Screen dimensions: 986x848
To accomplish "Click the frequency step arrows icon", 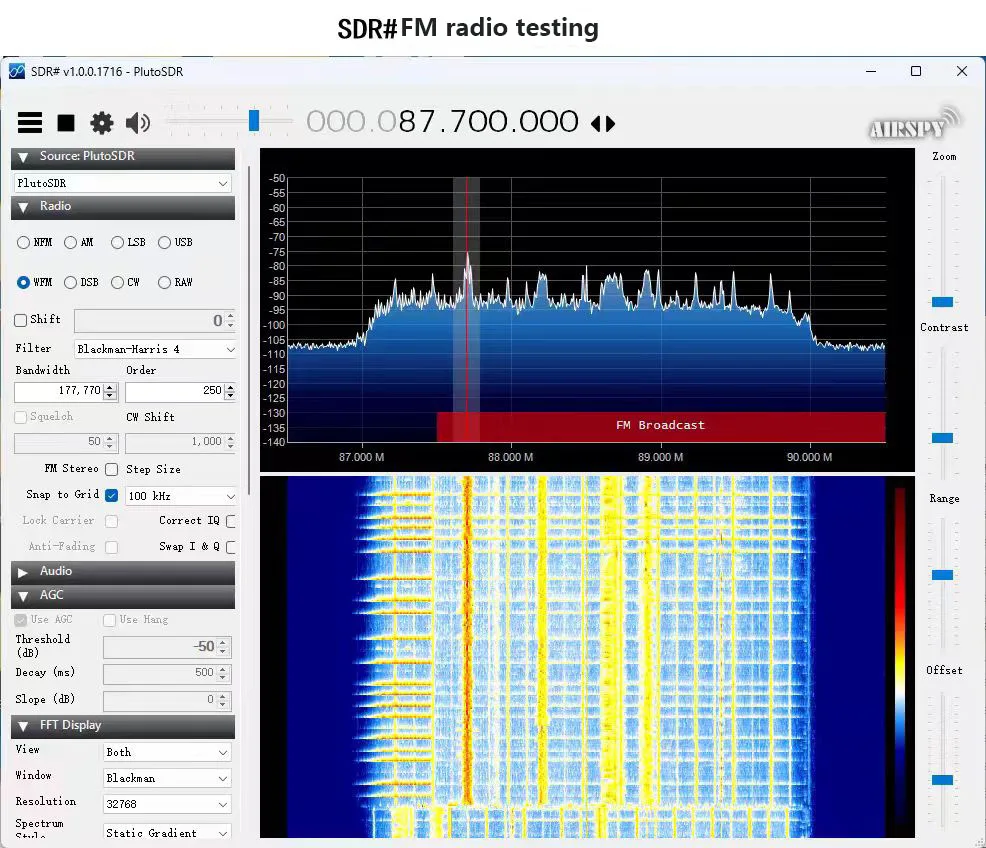I will (x=603, y=124).
